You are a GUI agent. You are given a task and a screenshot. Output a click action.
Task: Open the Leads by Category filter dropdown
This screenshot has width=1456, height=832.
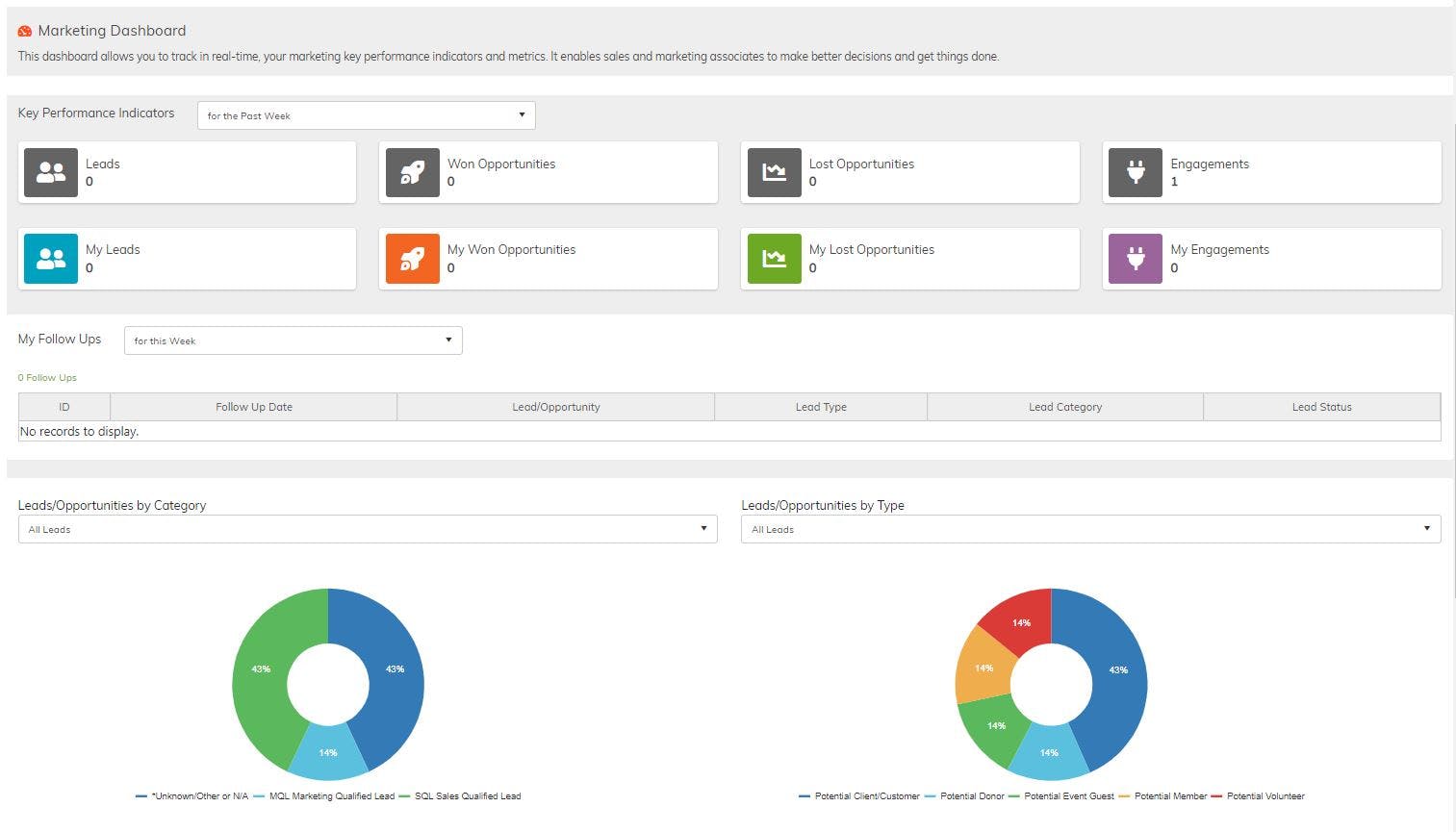pyautogui.click(x=368, y=529)
